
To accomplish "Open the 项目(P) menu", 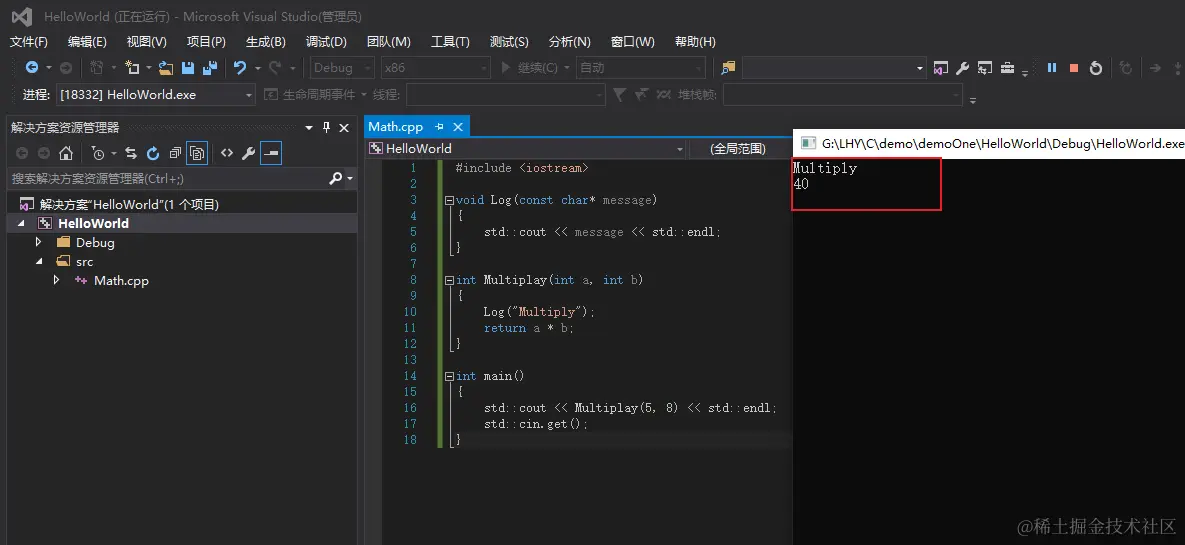I will [206, 42].
